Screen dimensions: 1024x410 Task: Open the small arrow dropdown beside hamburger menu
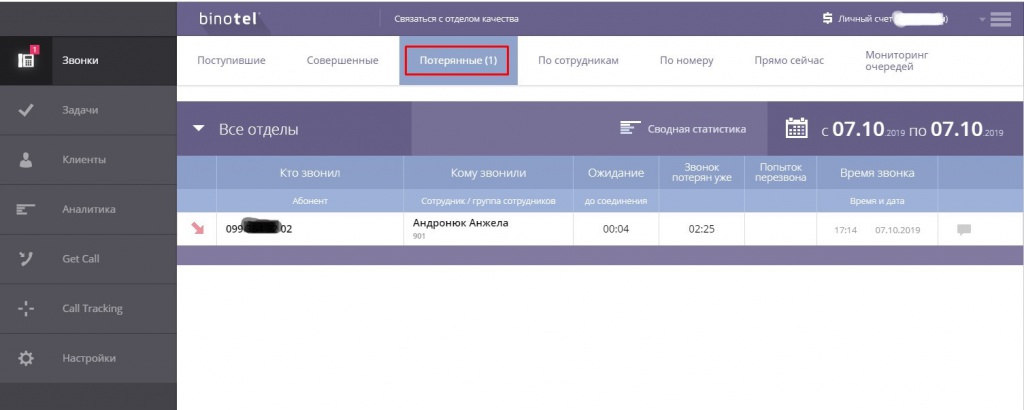pyautogui.click(x=982, y=20)
